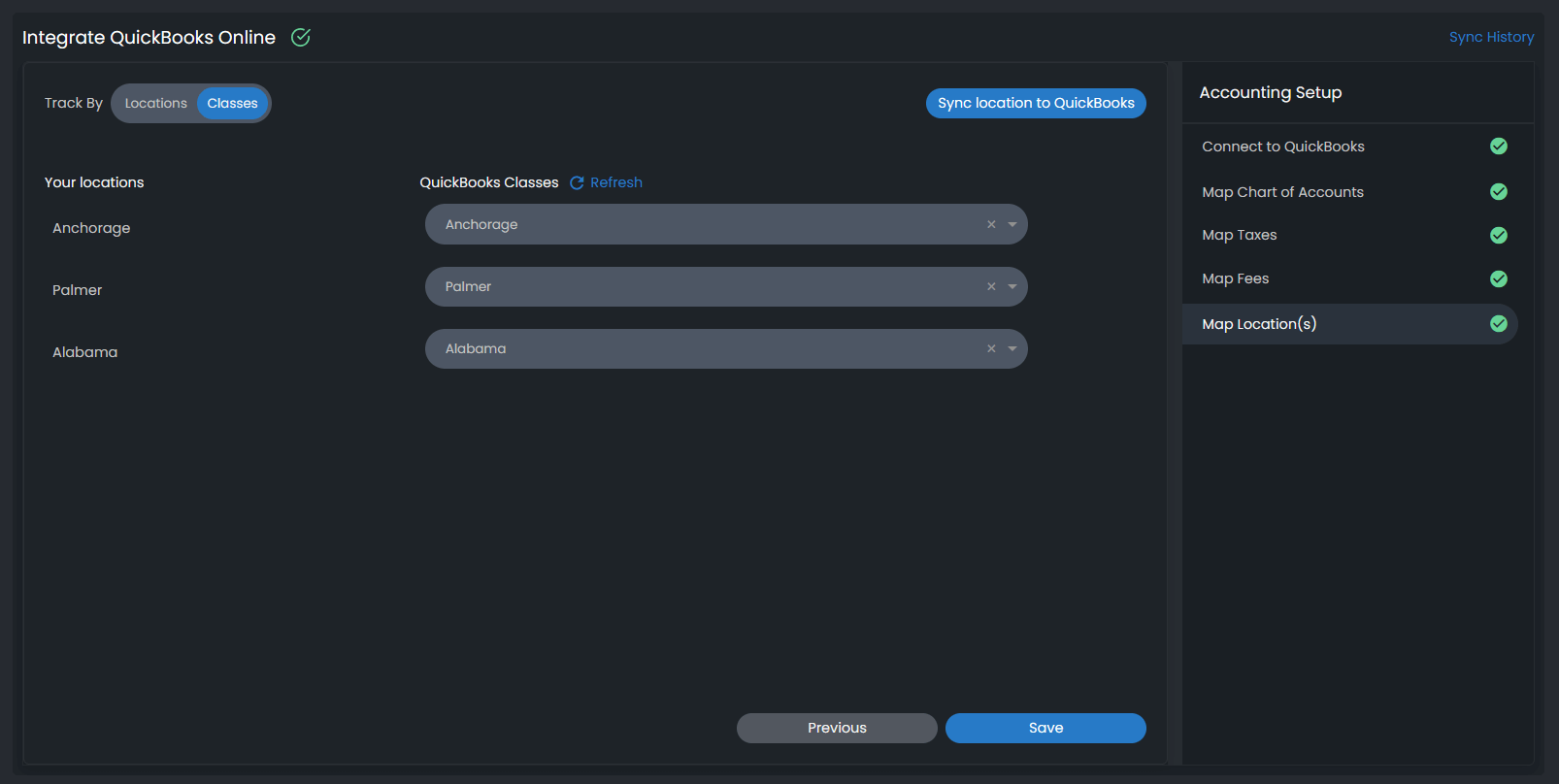Click the Anchorage class selection field
Screen dimensions: 1559x784
[726, 224]
